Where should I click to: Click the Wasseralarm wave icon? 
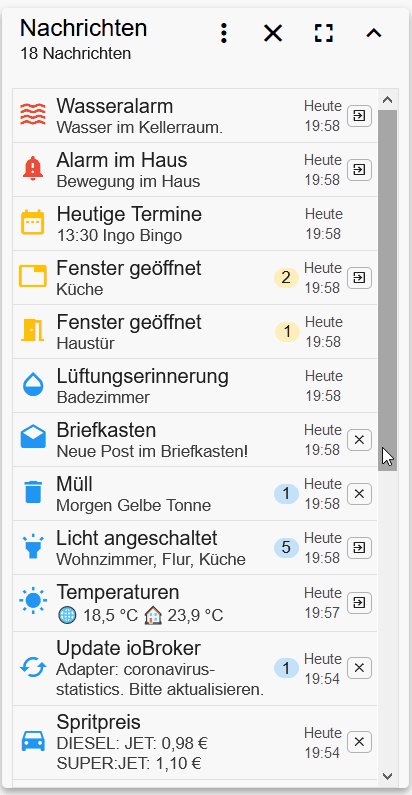click(x=33, y=115)
